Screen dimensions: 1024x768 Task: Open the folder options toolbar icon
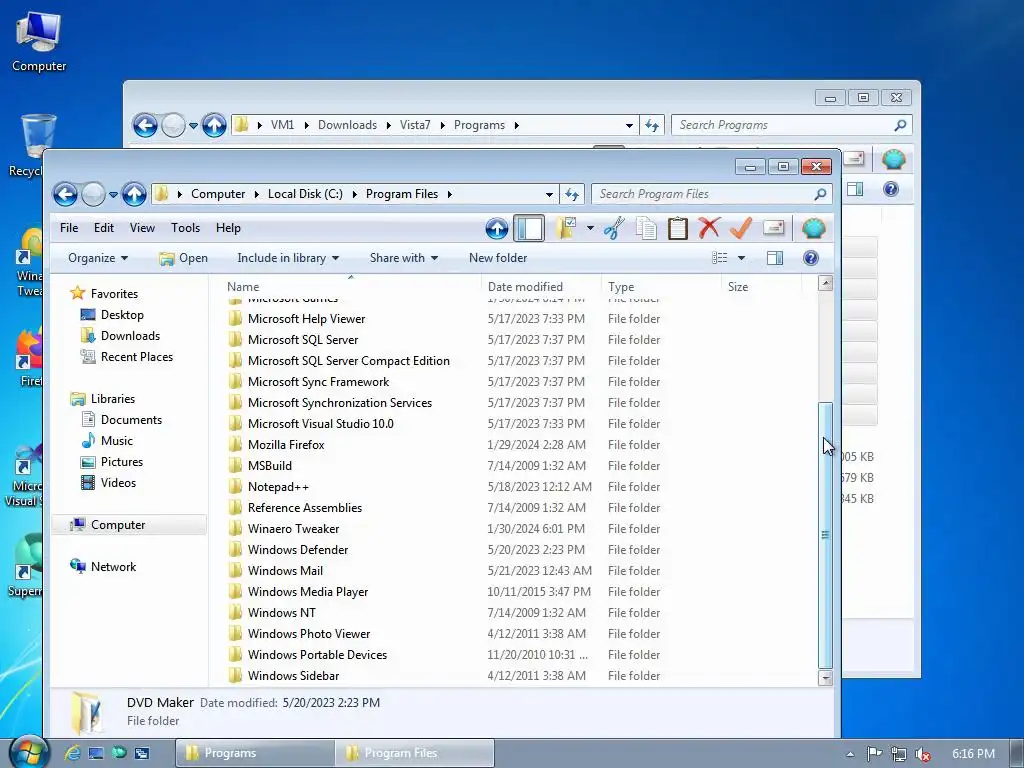point(566,228)
